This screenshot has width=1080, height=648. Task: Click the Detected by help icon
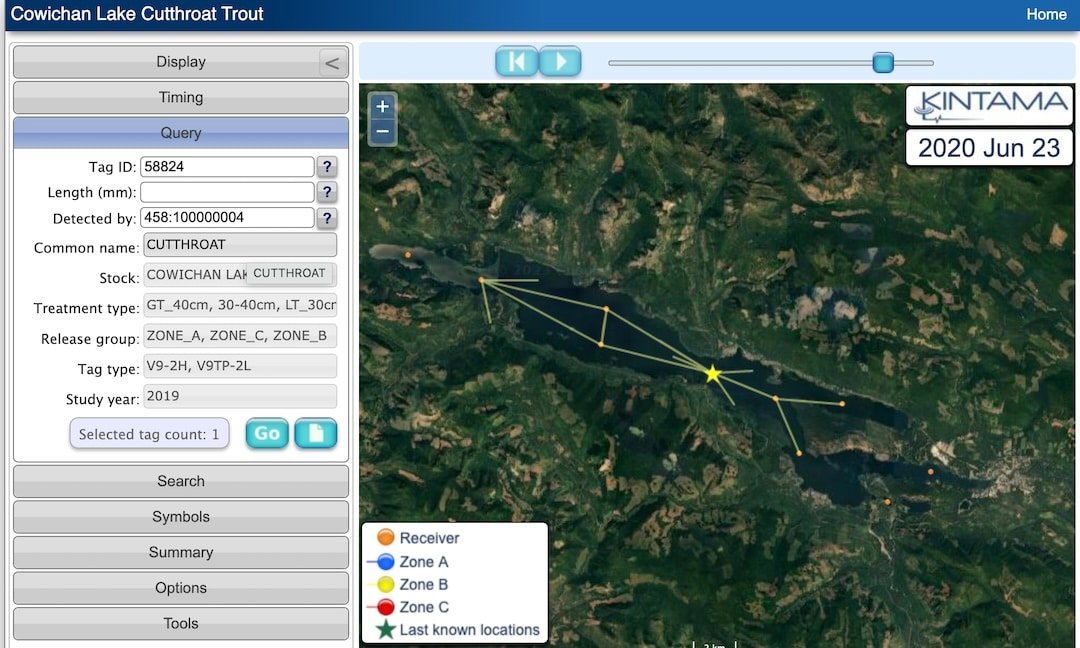coord(327,218)
